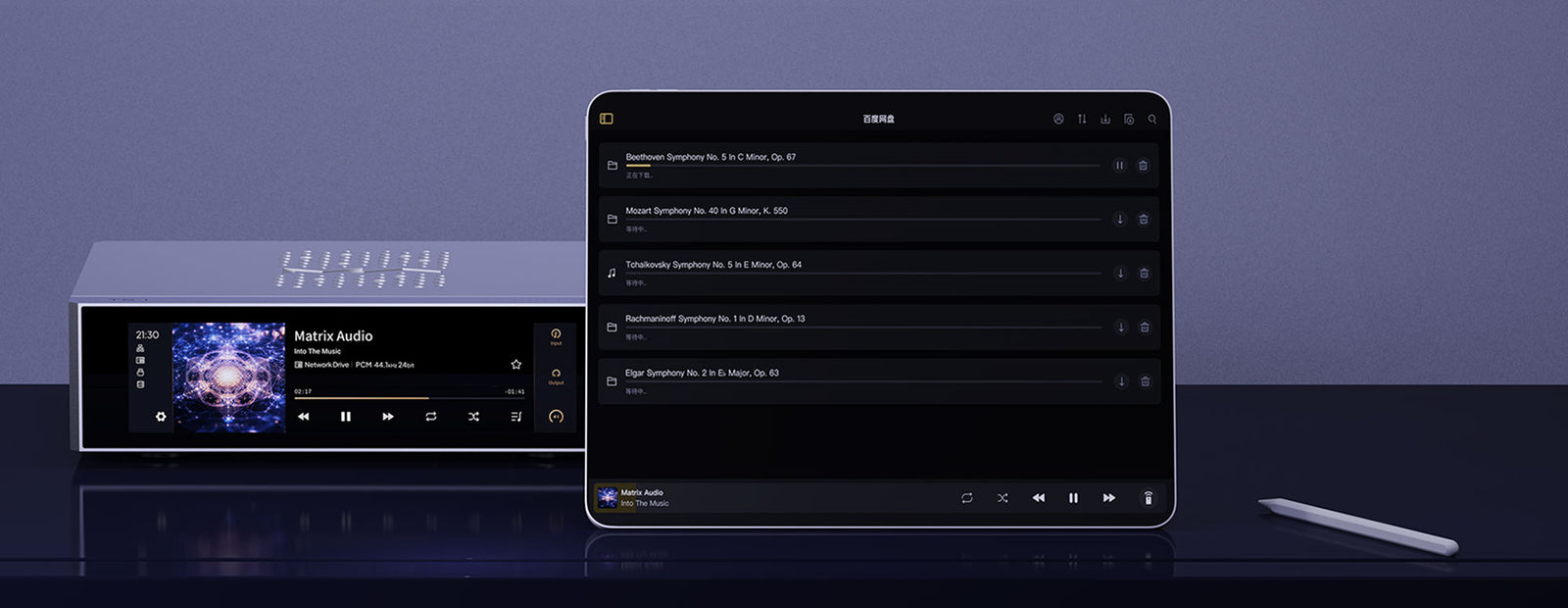Download Tchaikovsky Symphony No. 5
Image resolution: width=1568 pixels, height=608 pixels.
click(1120, 274)
